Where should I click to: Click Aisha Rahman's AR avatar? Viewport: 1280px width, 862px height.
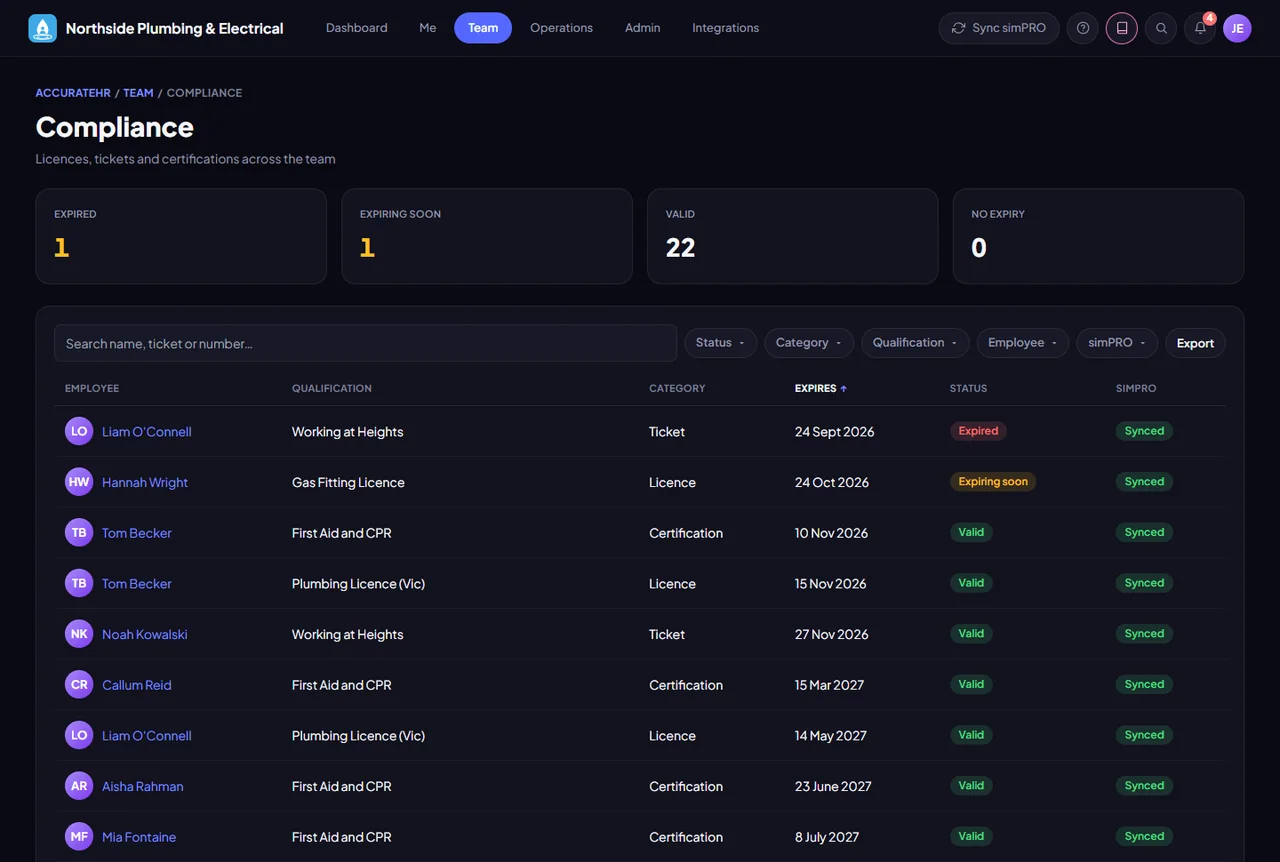[x=79, y=786]
